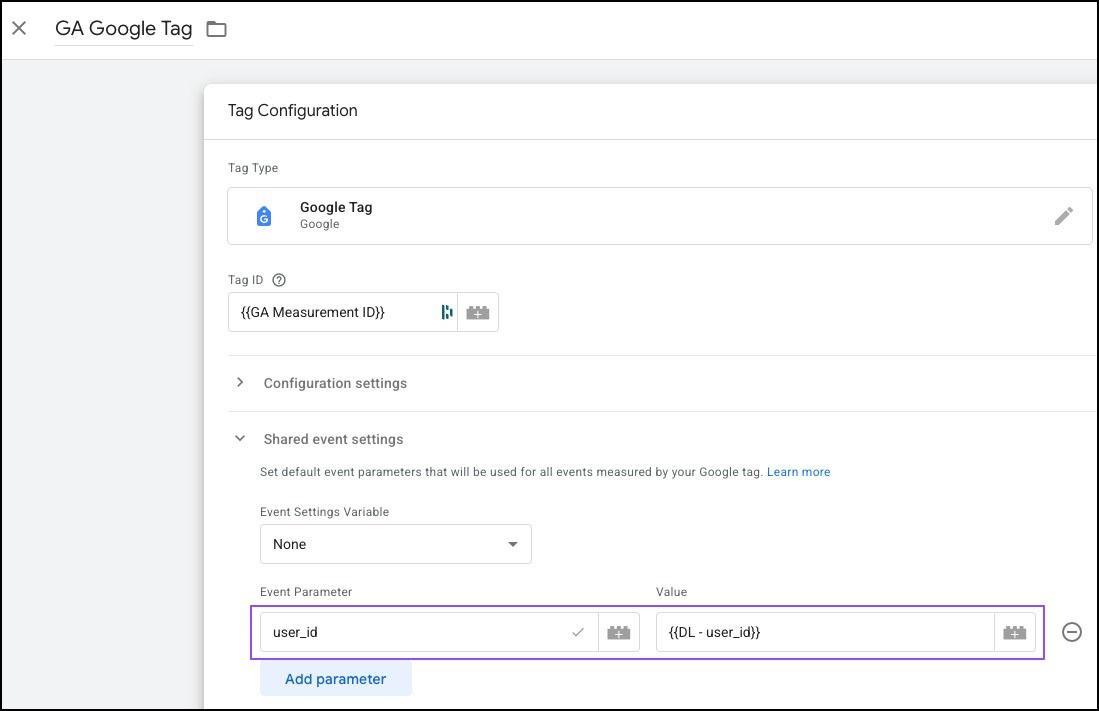1099x711 pixels.
Task: Click the Event Parameter column label
Action: [306, 592]
